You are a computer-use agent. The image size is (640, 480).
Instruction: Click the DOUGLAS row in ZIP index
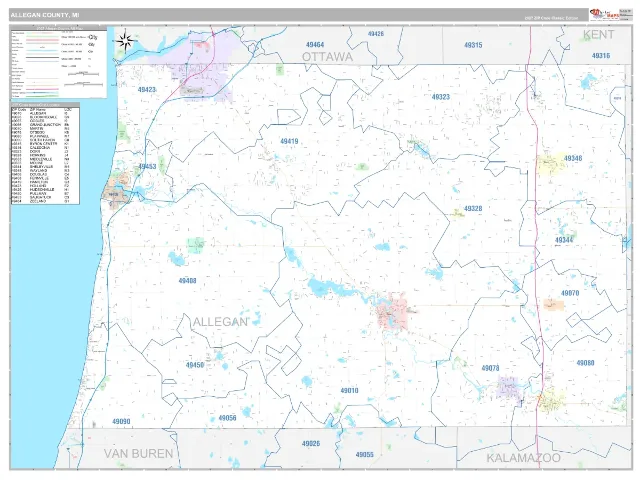point(45,174)
